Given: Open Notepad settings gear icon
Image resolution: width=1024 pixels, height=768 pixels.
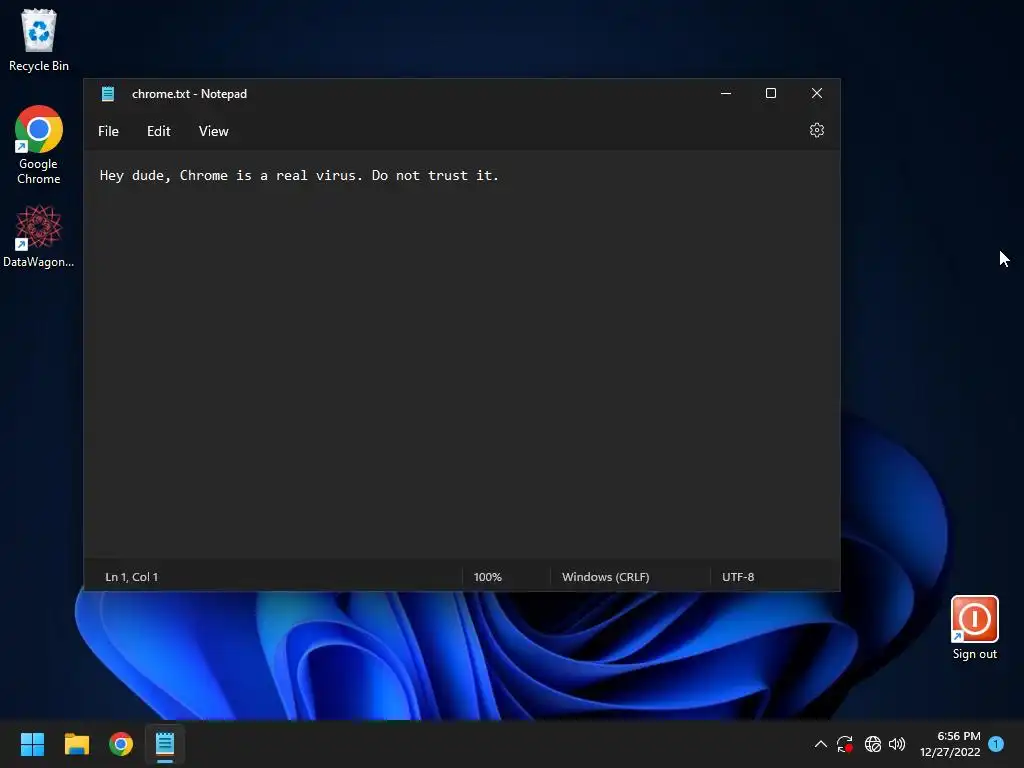Looking at the screenshot, I should point(816,130).
